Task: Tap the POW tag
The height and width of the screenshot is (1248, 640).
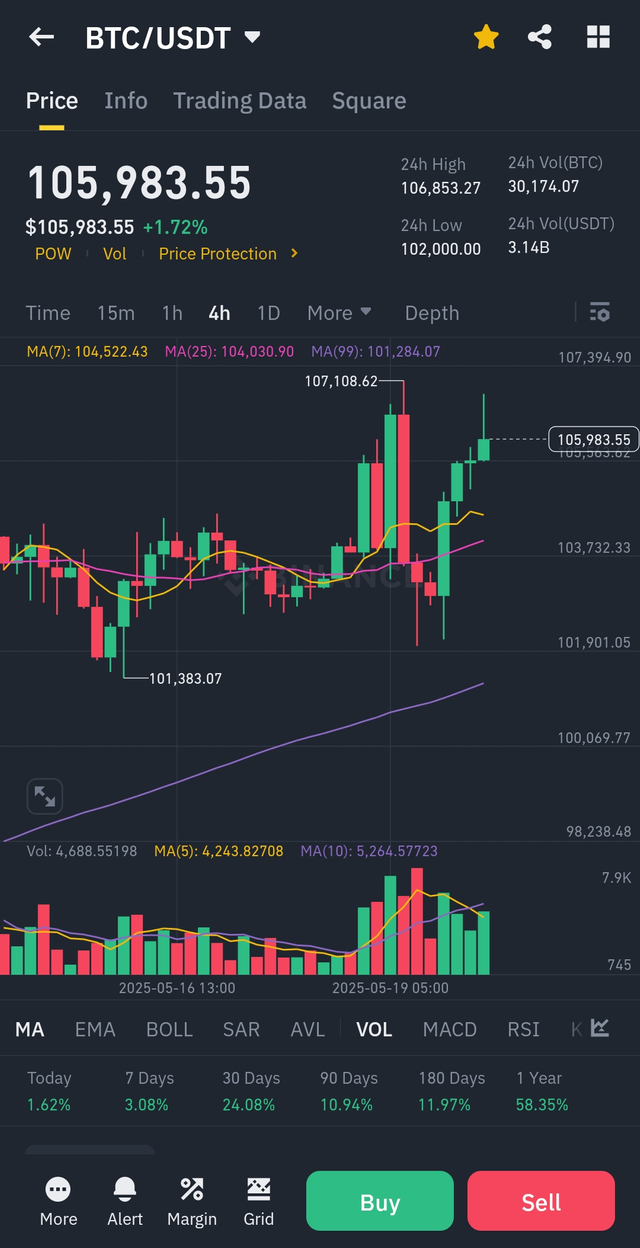Action: 54,254
